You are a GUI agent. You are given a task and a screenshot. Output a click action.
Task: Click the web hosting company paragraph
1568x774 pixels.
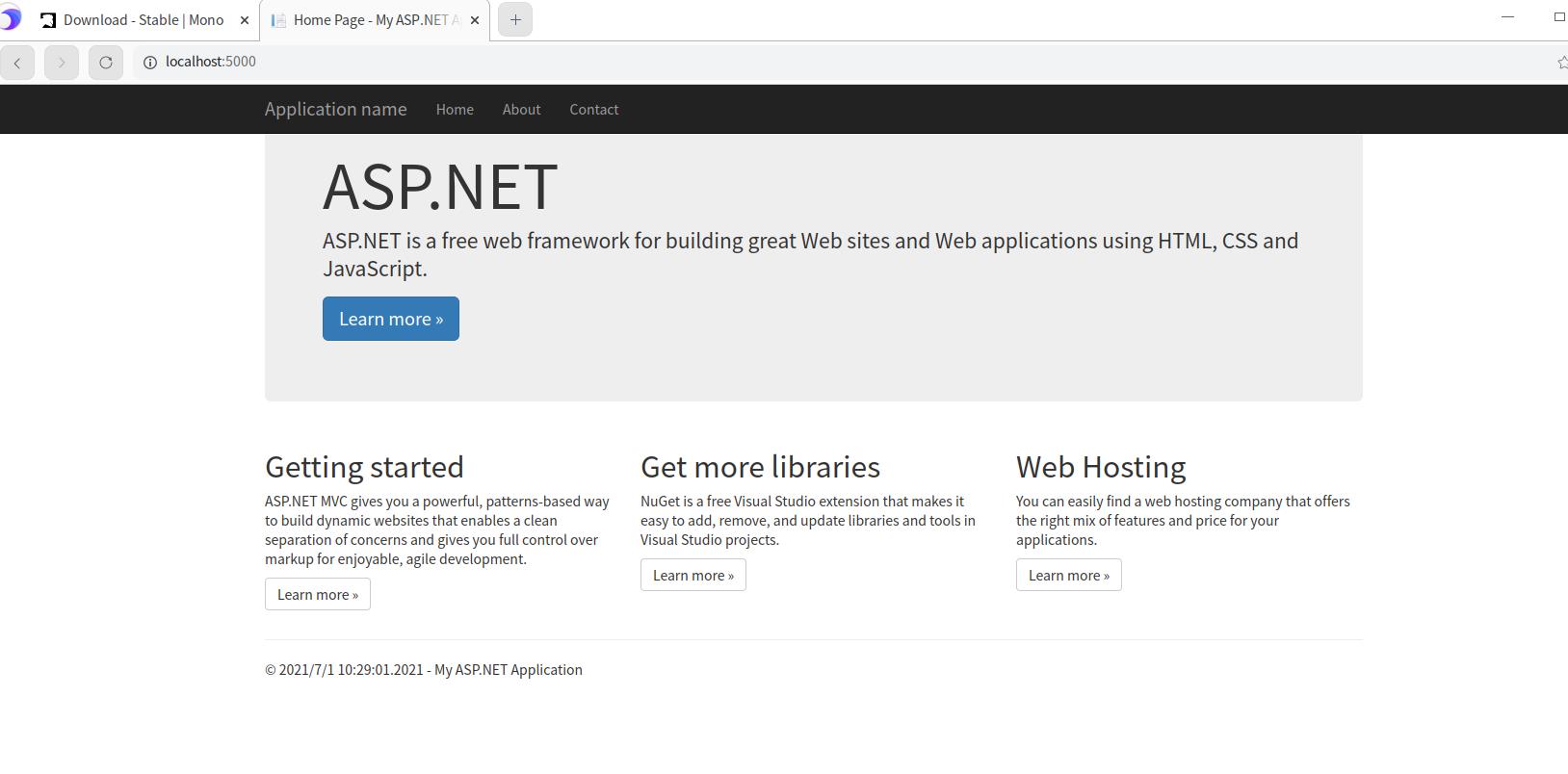pyautogui.click(x=1183, y=521)
